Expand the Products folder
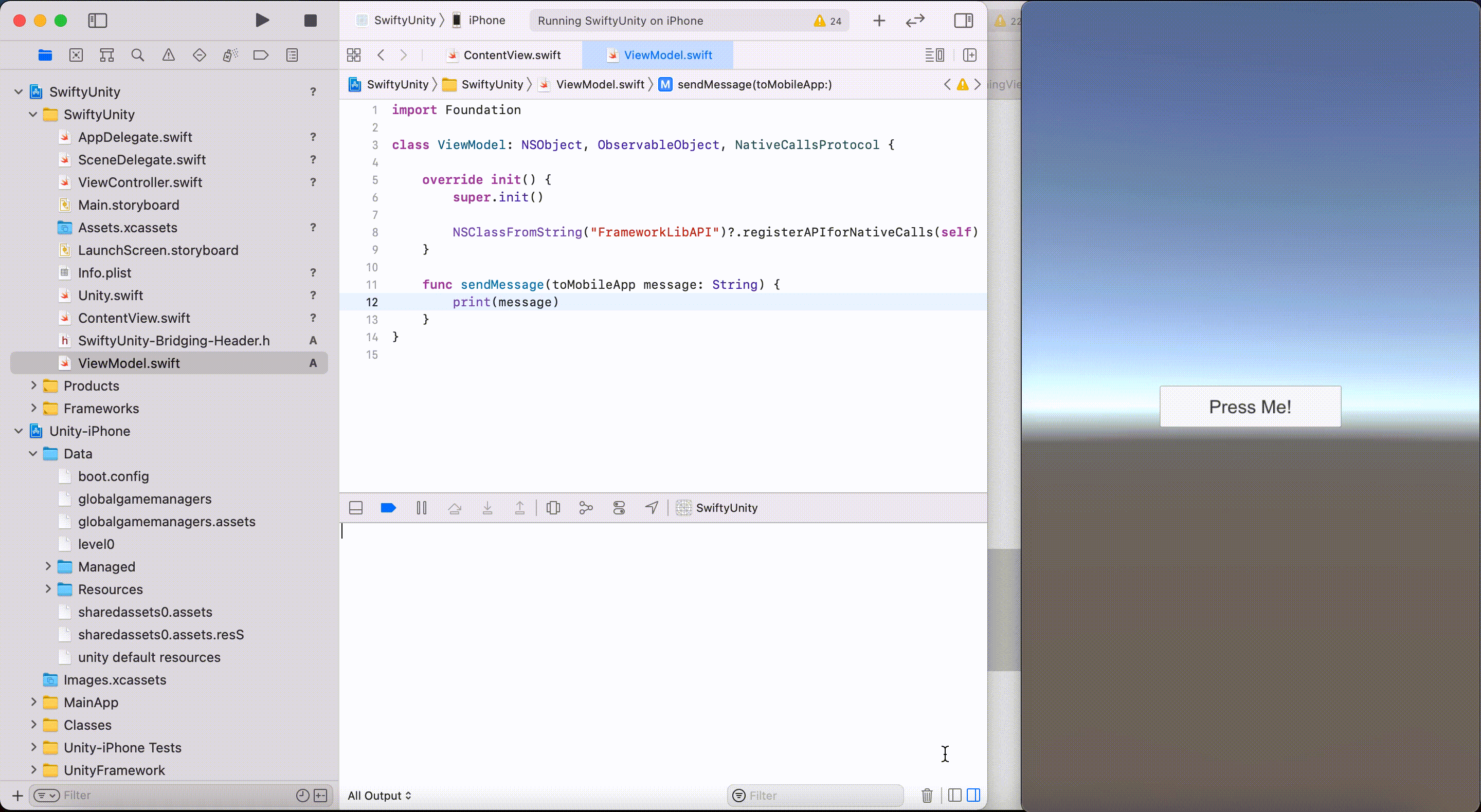1481x812 pixels. [x=33, y=385]
